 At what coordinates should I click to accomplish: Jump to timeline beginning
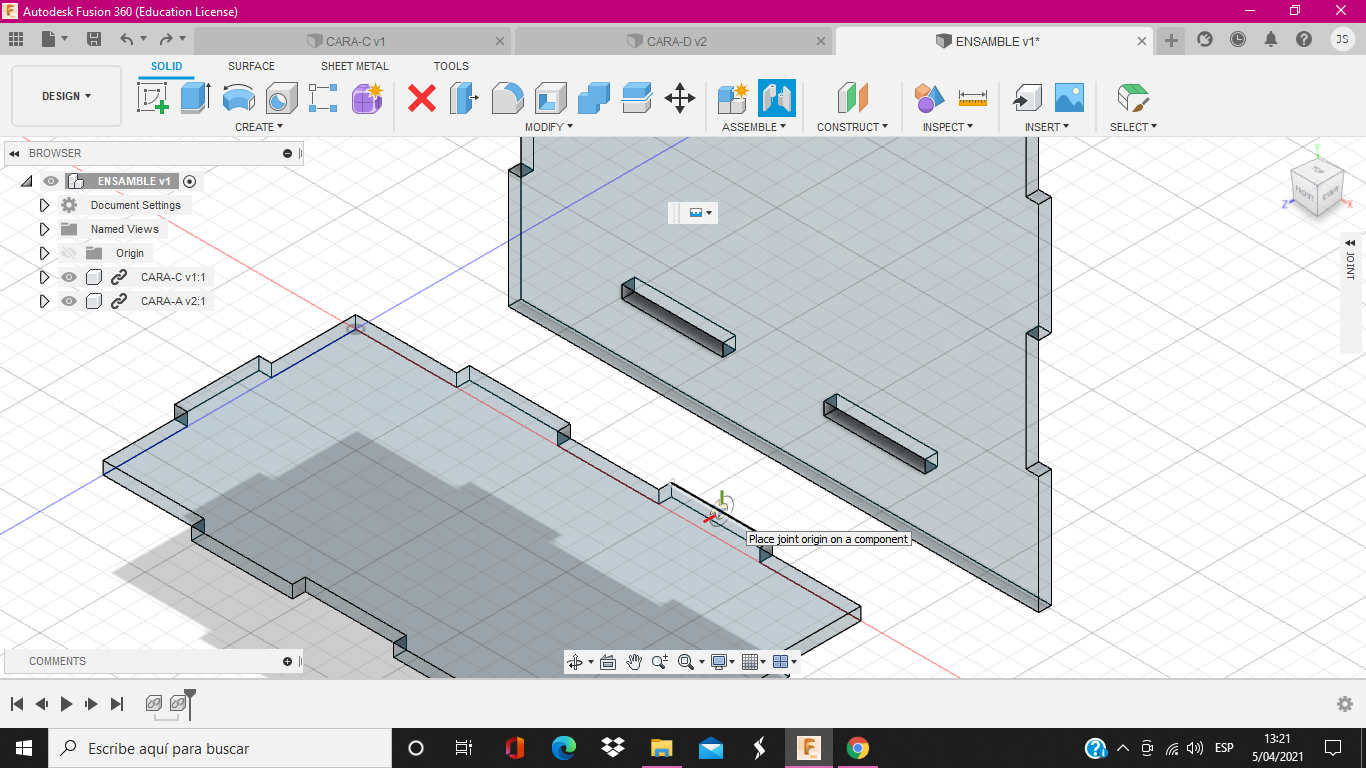[x=17, y=704]
